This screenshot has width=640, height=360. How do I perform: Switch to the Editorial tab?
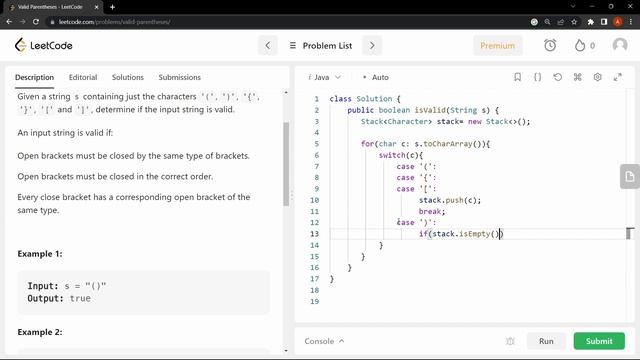tap(83, 77)
